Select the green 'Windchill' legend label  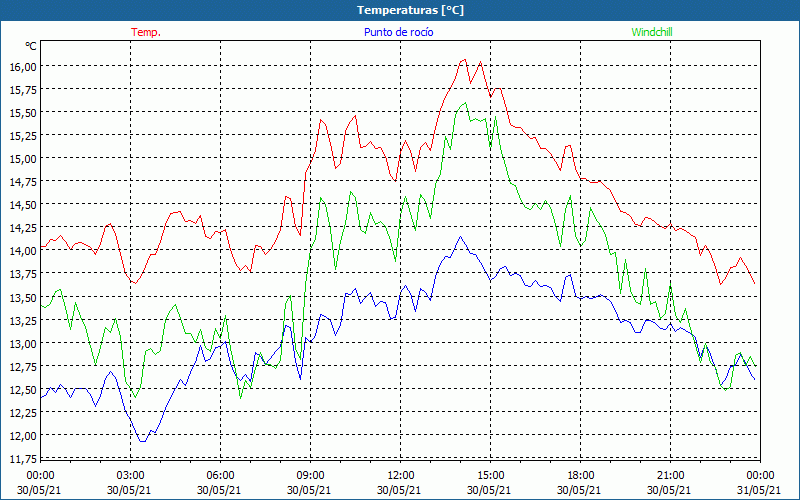(652, 32)
